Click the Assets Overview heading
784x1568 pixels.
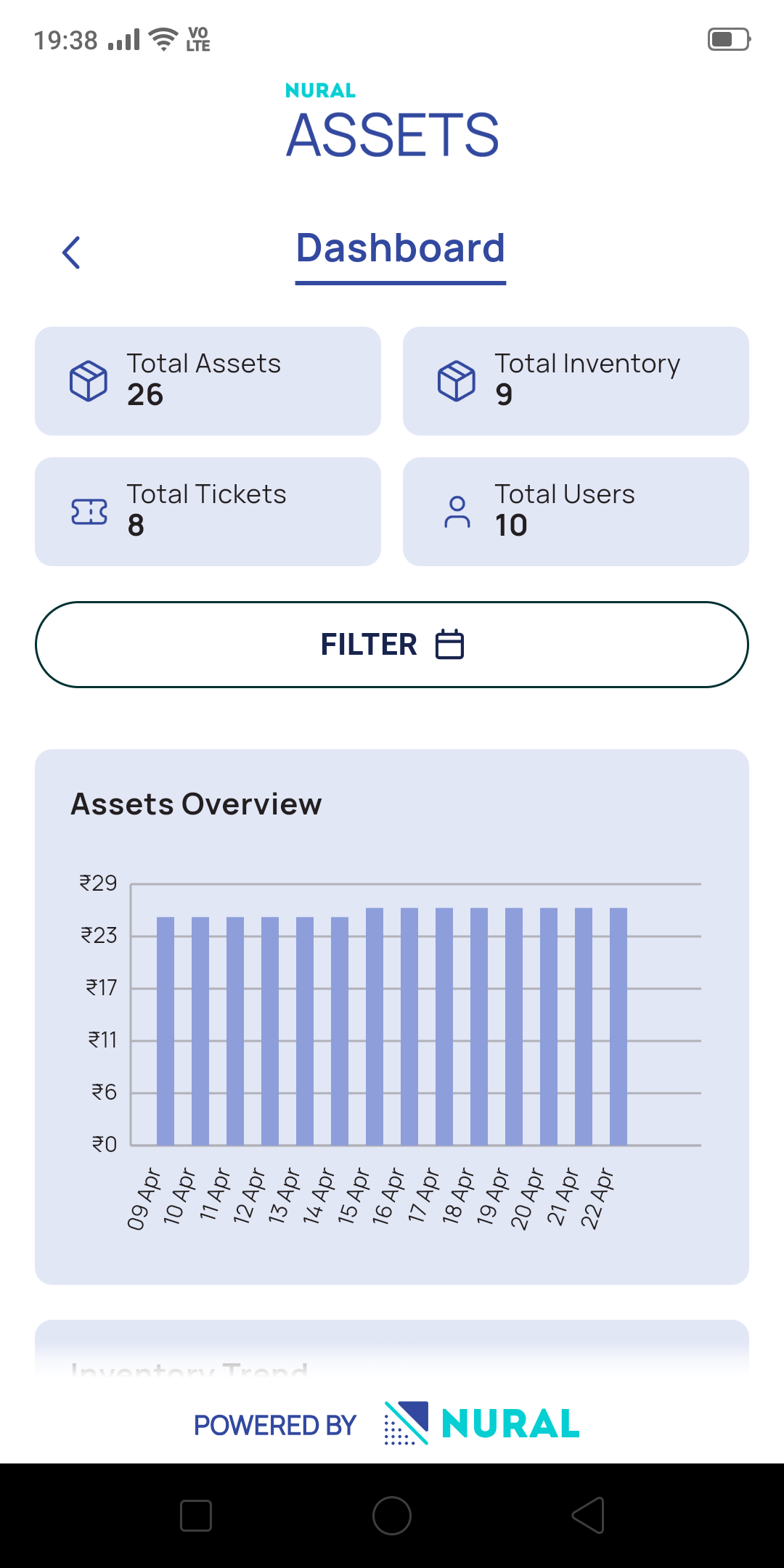point(196,804)
